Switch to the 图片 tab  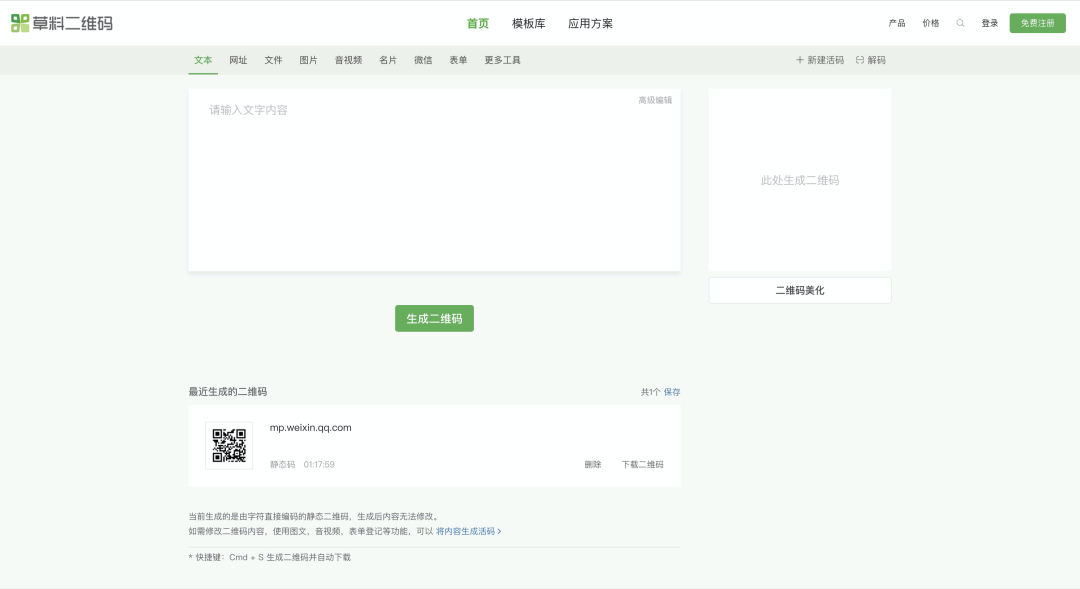[x=309, y=60]
